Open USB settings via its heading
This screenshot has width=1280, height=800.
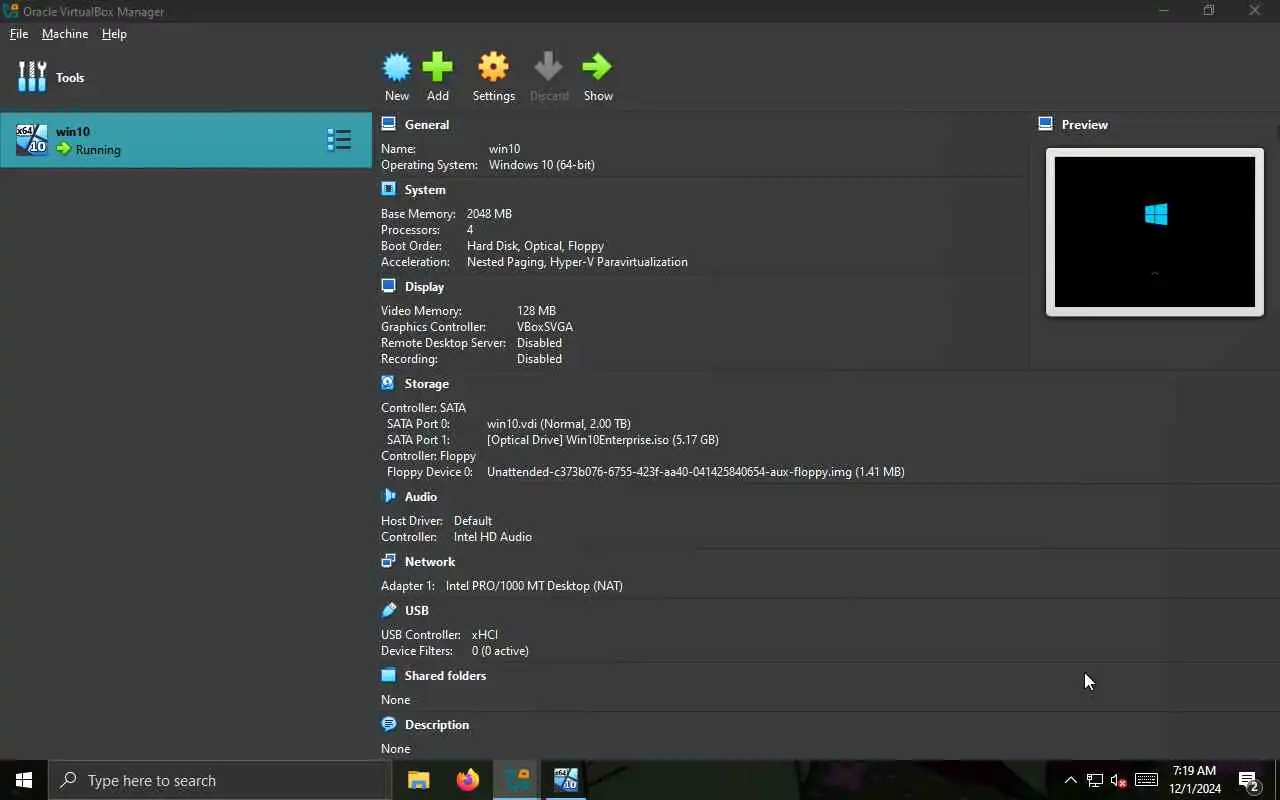coord(417,611)
